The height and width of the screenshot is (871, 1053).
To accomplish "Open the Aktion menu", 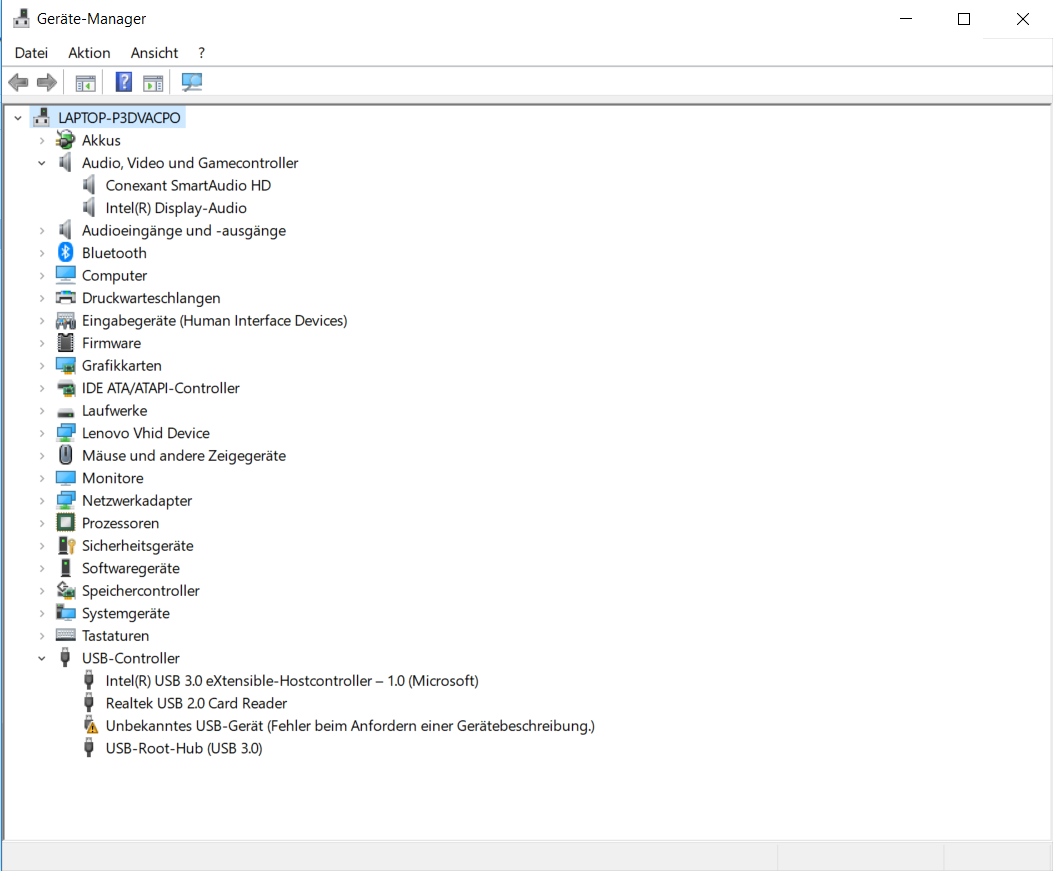I will (89, 53).
